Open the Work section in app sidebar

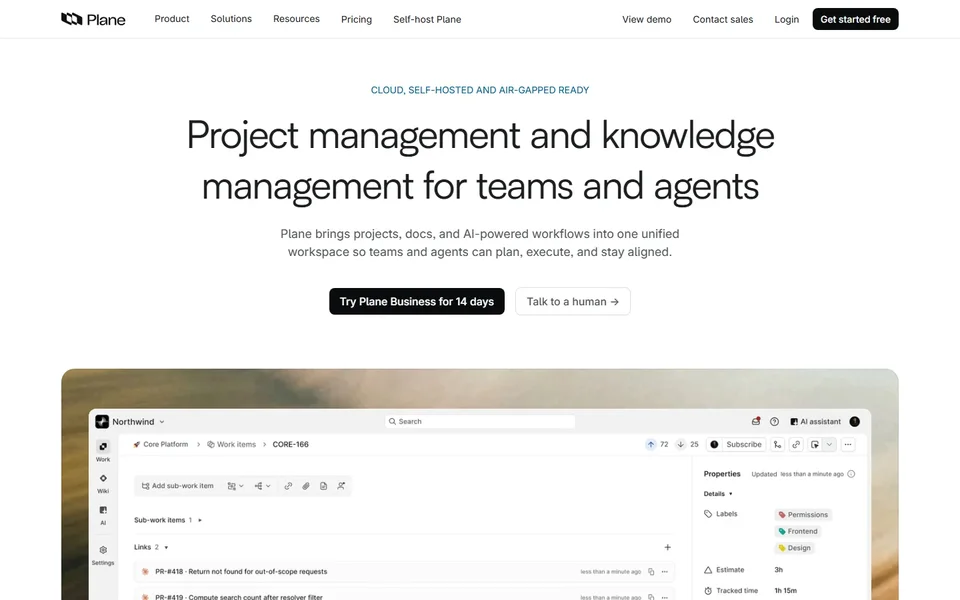click(x=103, y=451)
